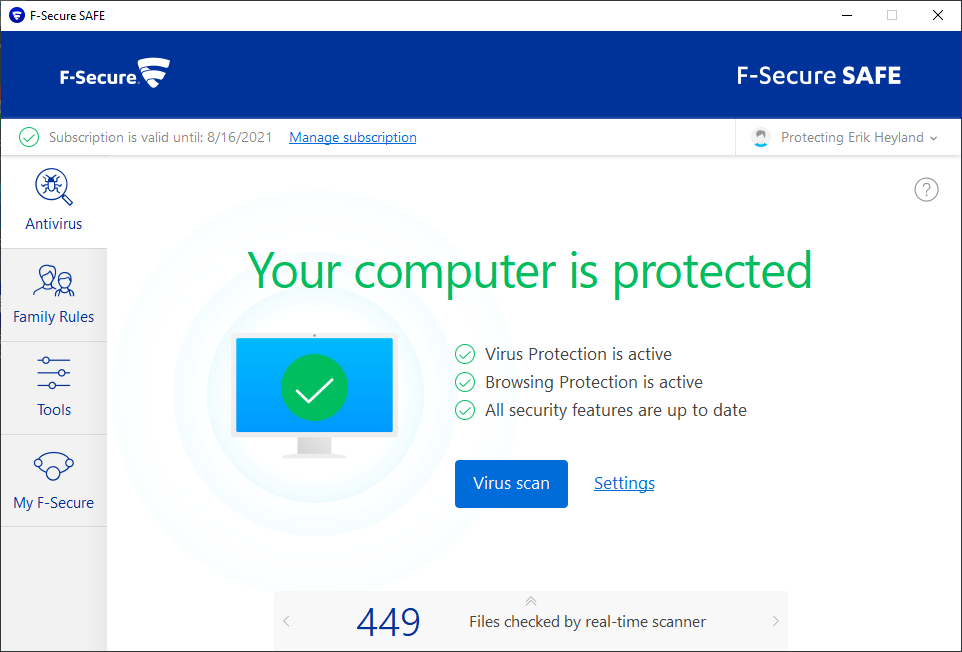Expand the statistics panel up chevron
962x652 pixels.
point(531,601)
